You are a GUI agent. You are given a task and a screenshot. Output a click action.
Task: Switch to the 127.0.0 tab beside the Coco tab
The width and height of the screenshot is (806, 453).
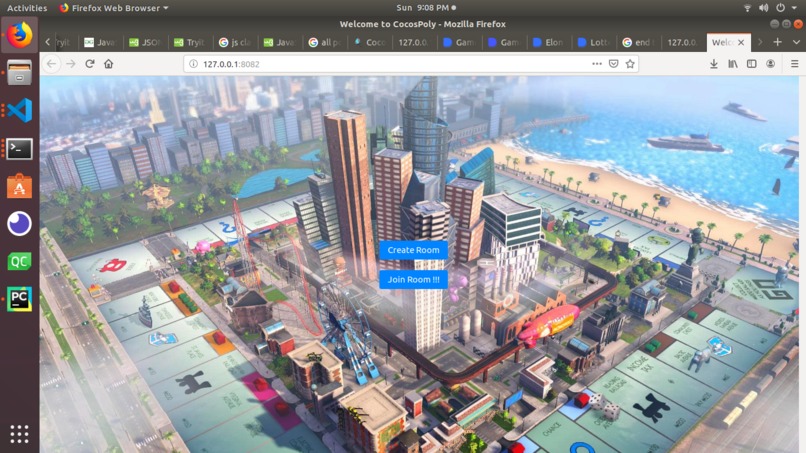coord(414,42)
